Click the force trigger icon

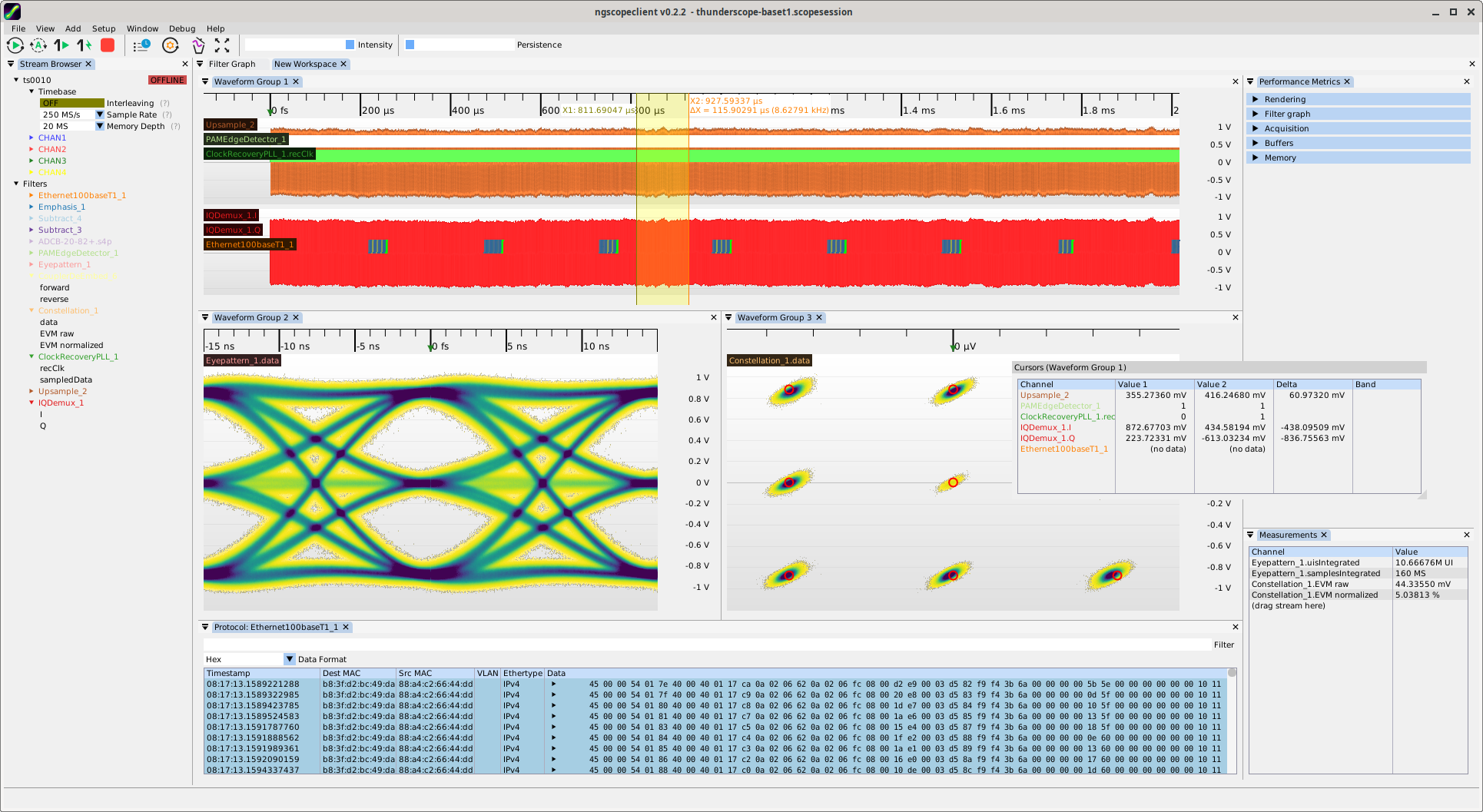click(85, 45)
